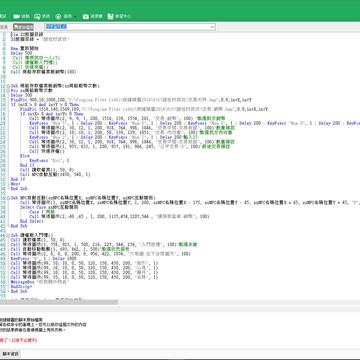Click the red notice text in bottom panel

pos(19,340)
